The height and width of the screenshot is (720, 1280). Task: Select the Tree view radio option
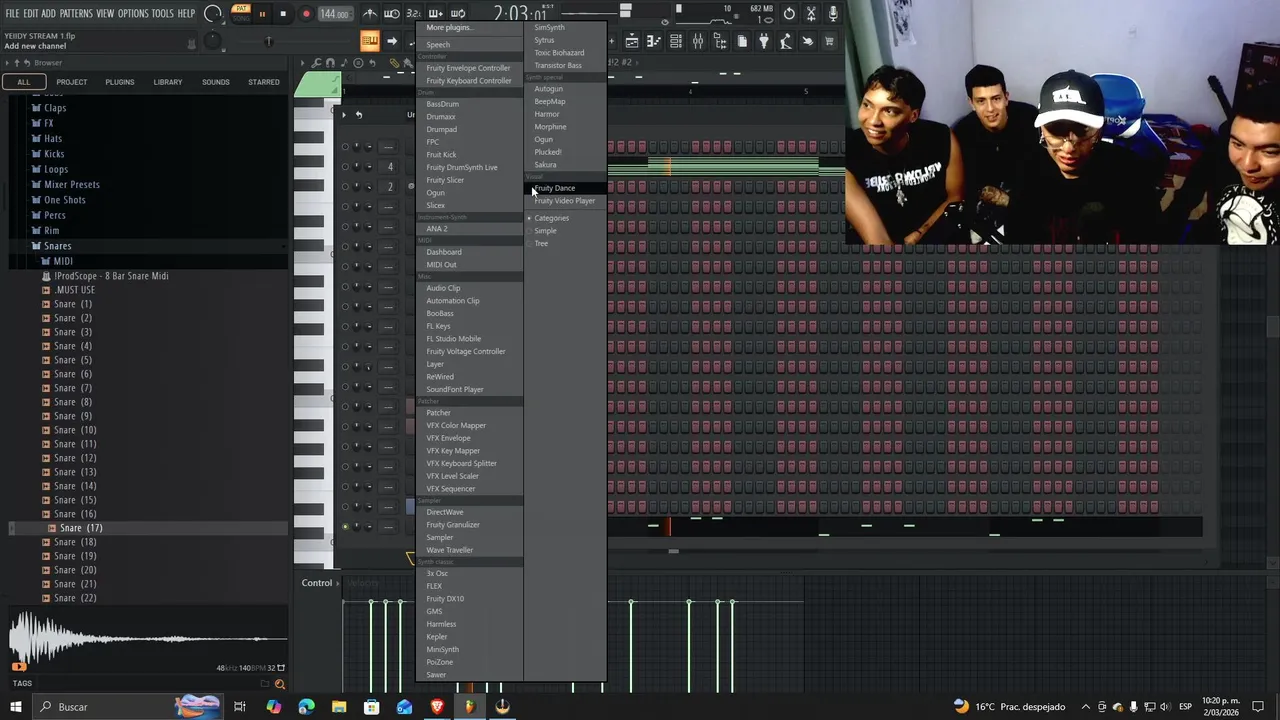[541, 244]
